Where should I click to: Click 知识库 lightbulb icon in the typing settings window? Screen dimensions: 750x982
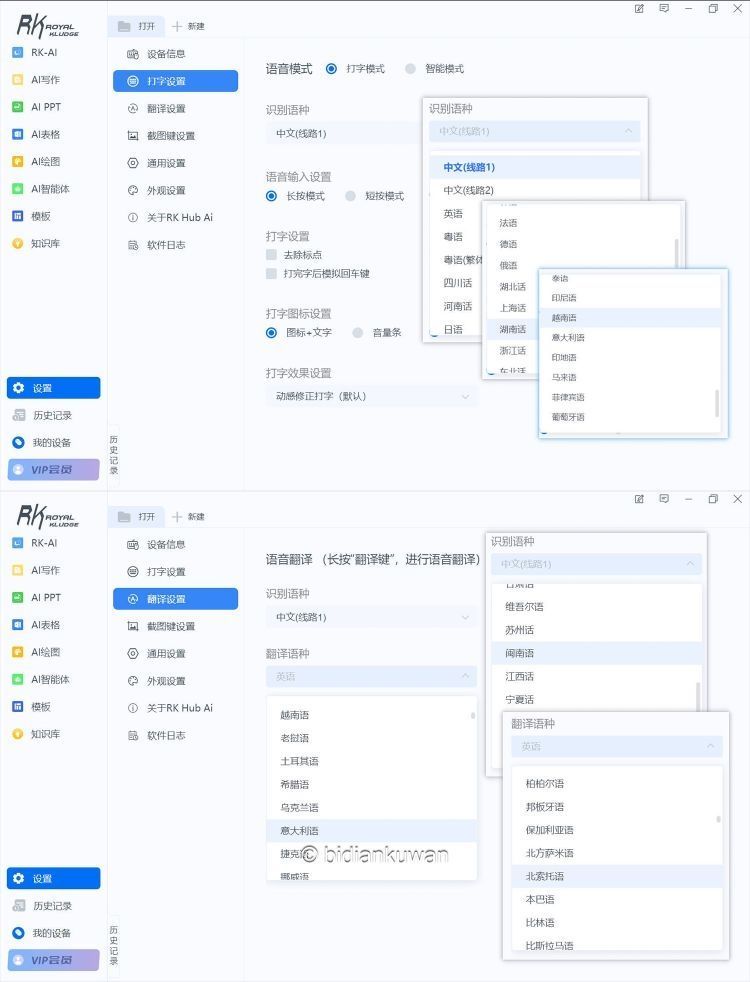tap(18, 243)
